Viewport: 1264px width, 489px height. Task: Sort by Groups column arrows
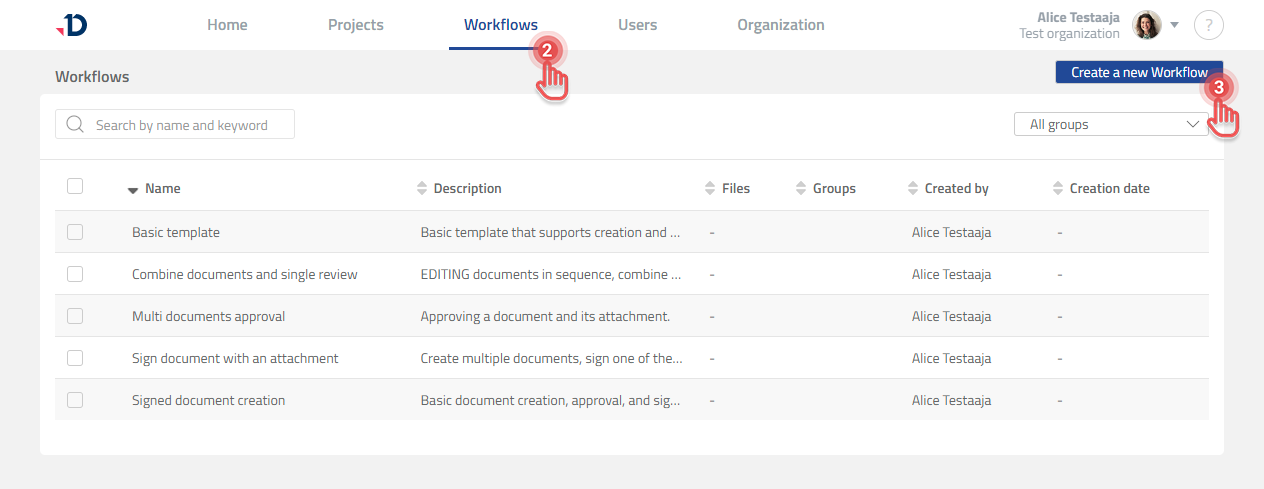pos(801,188)
